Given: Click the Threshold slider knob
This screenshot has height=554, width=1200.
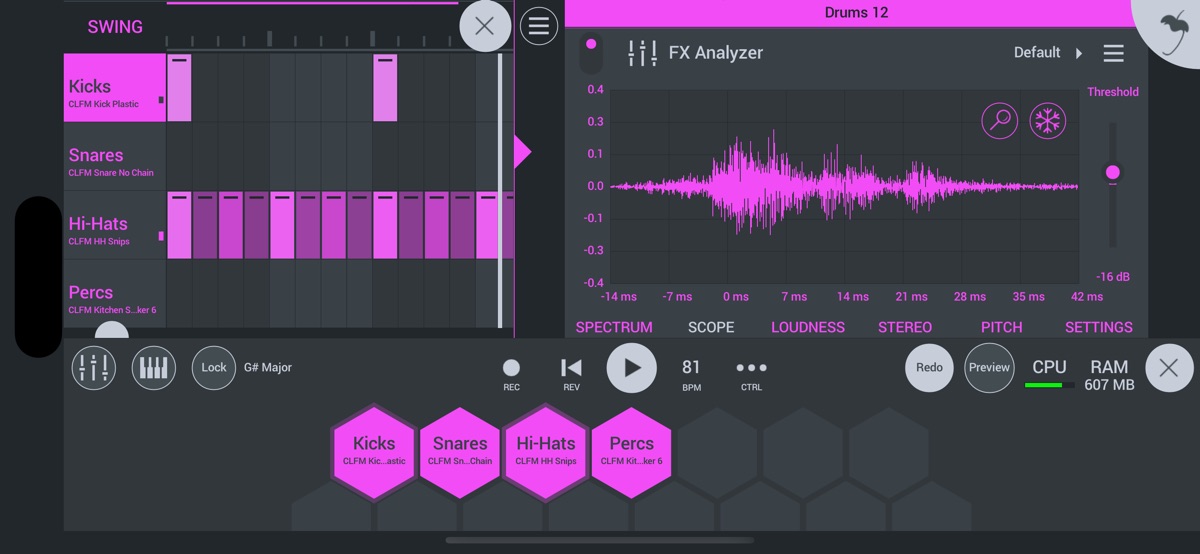Looking at the screenshot, I should [x=1112, y=173].
